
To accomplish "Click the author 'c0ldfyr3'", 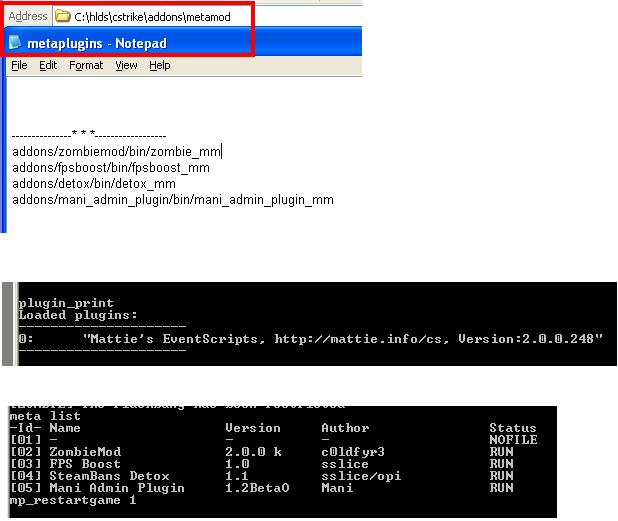I will coord(353,452).
